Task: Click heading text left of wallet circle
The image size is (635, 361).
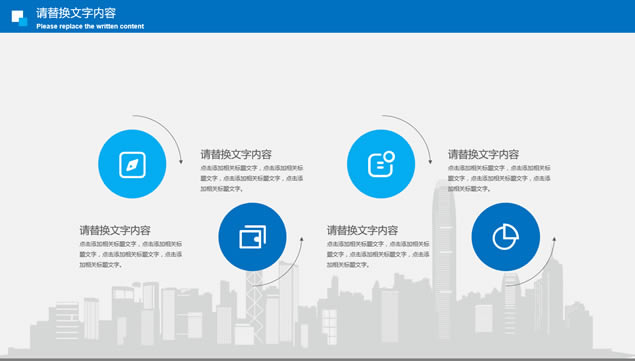Action: coord(115,231)
